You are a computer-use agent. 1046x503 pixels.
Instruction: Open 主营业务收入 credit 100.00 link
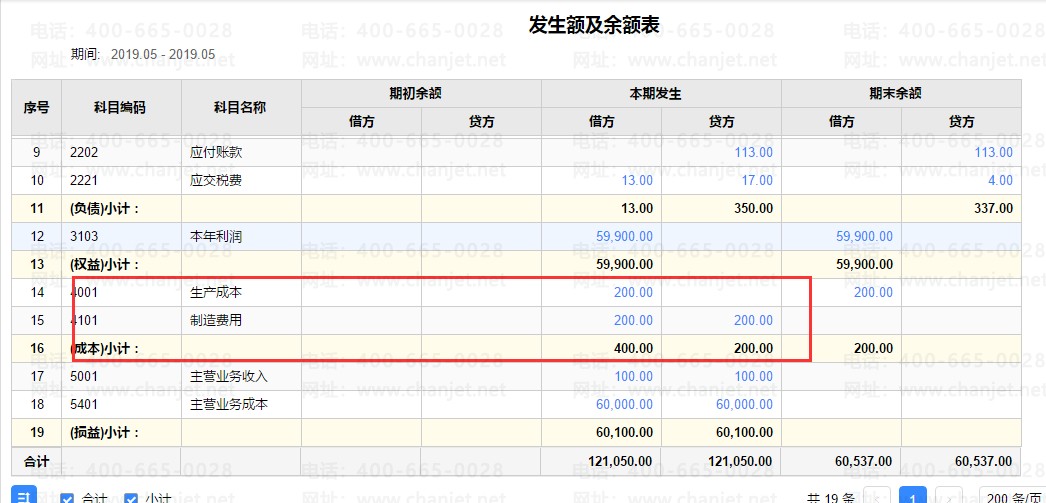point(753,376)
